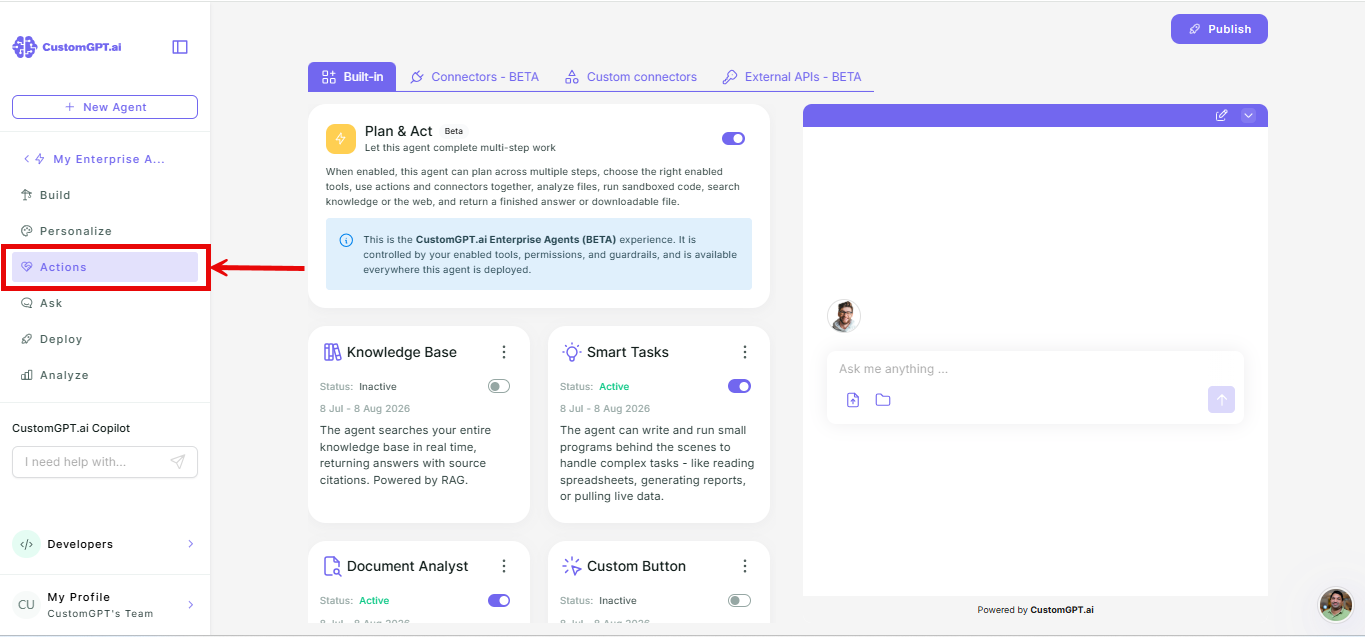1365x637 pixels.
Task: Expand My Profile chevron arrow
Action: [x=190, y=604]
